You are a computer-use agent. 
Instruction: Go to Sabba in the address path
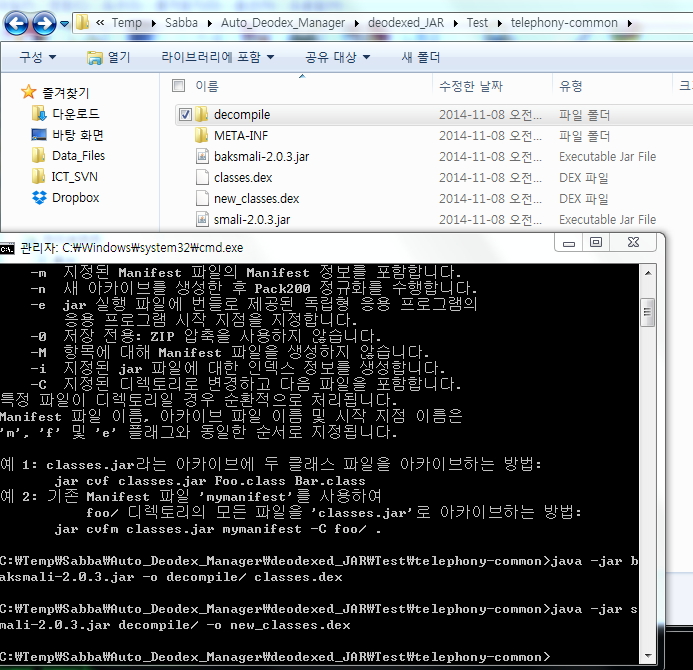click(181, 23)
